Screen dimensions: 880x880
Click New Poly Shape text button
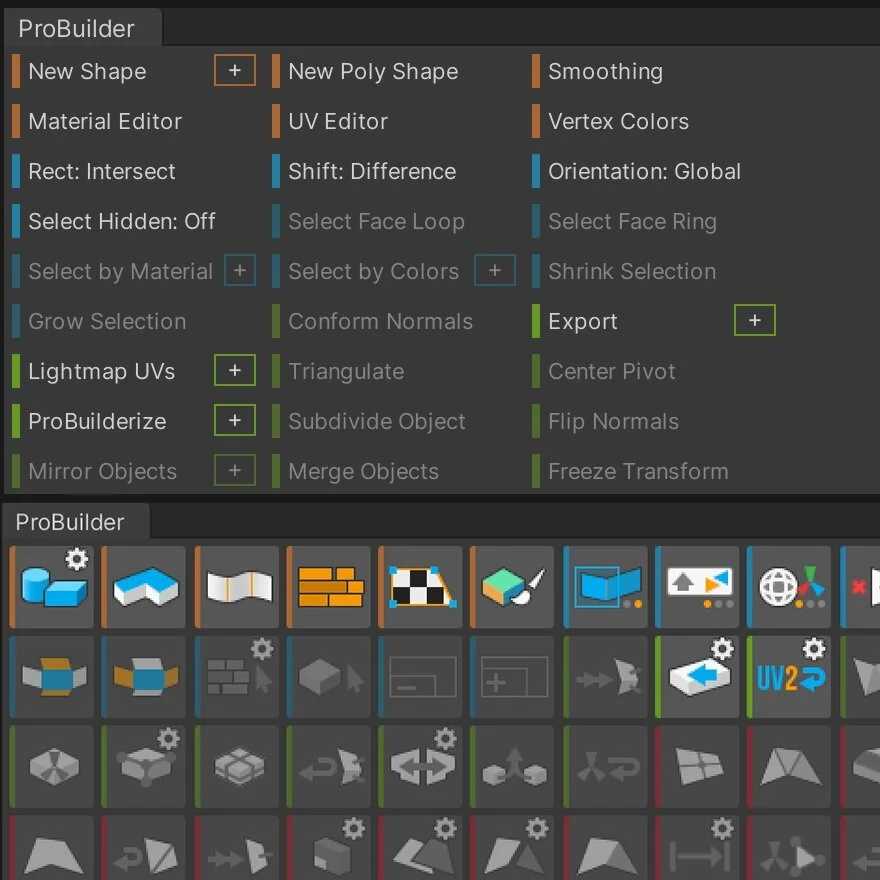373,71
